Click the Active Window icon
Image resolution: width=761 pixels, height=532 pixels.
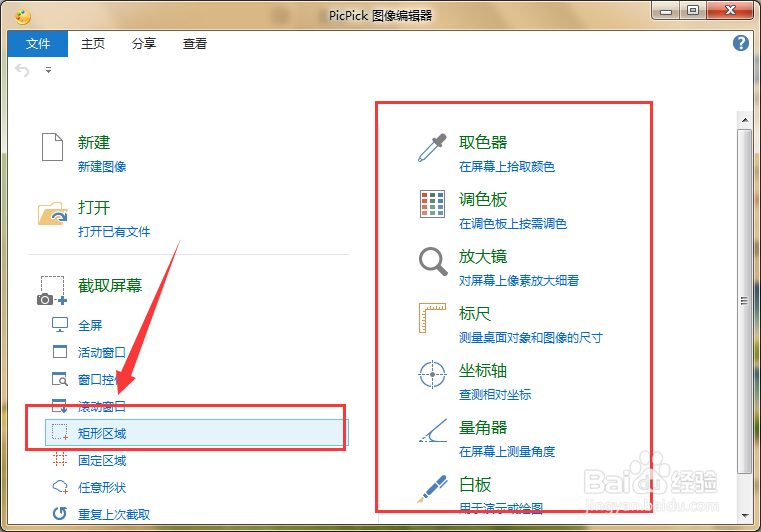coord(60,351)
